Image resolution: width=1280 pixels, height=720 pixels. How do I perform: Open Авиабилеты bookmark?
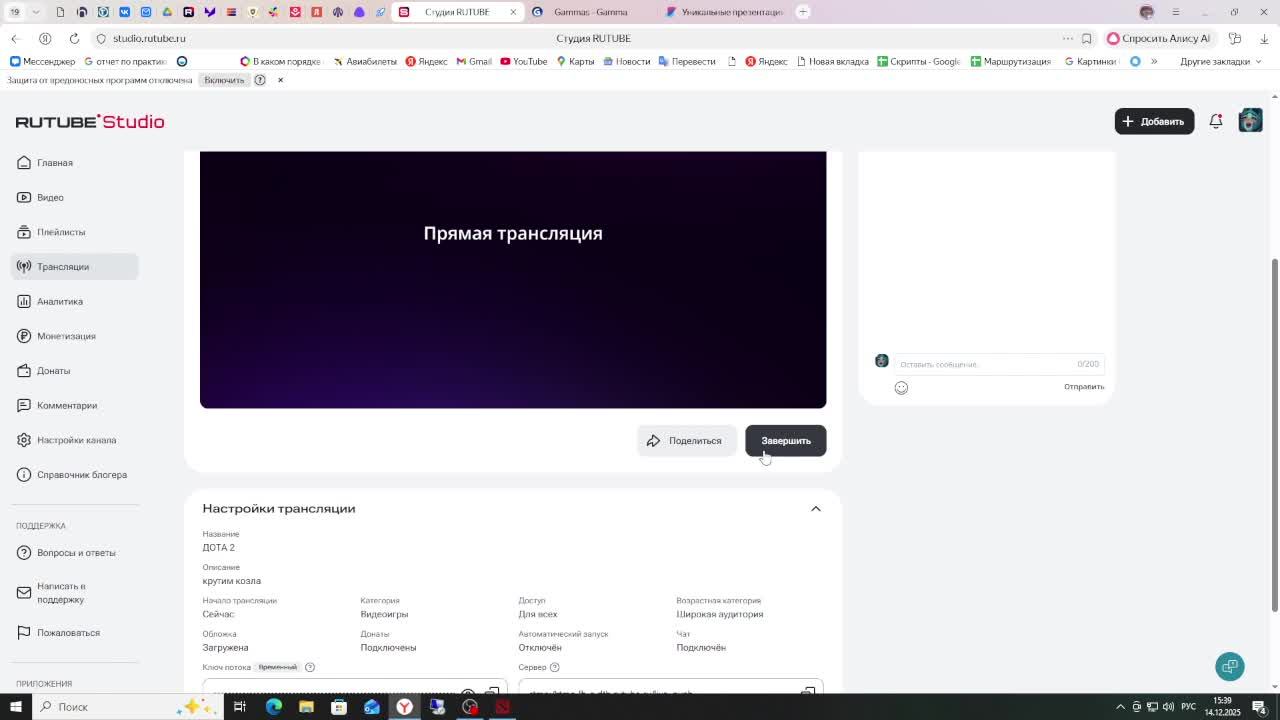point(365,61)
